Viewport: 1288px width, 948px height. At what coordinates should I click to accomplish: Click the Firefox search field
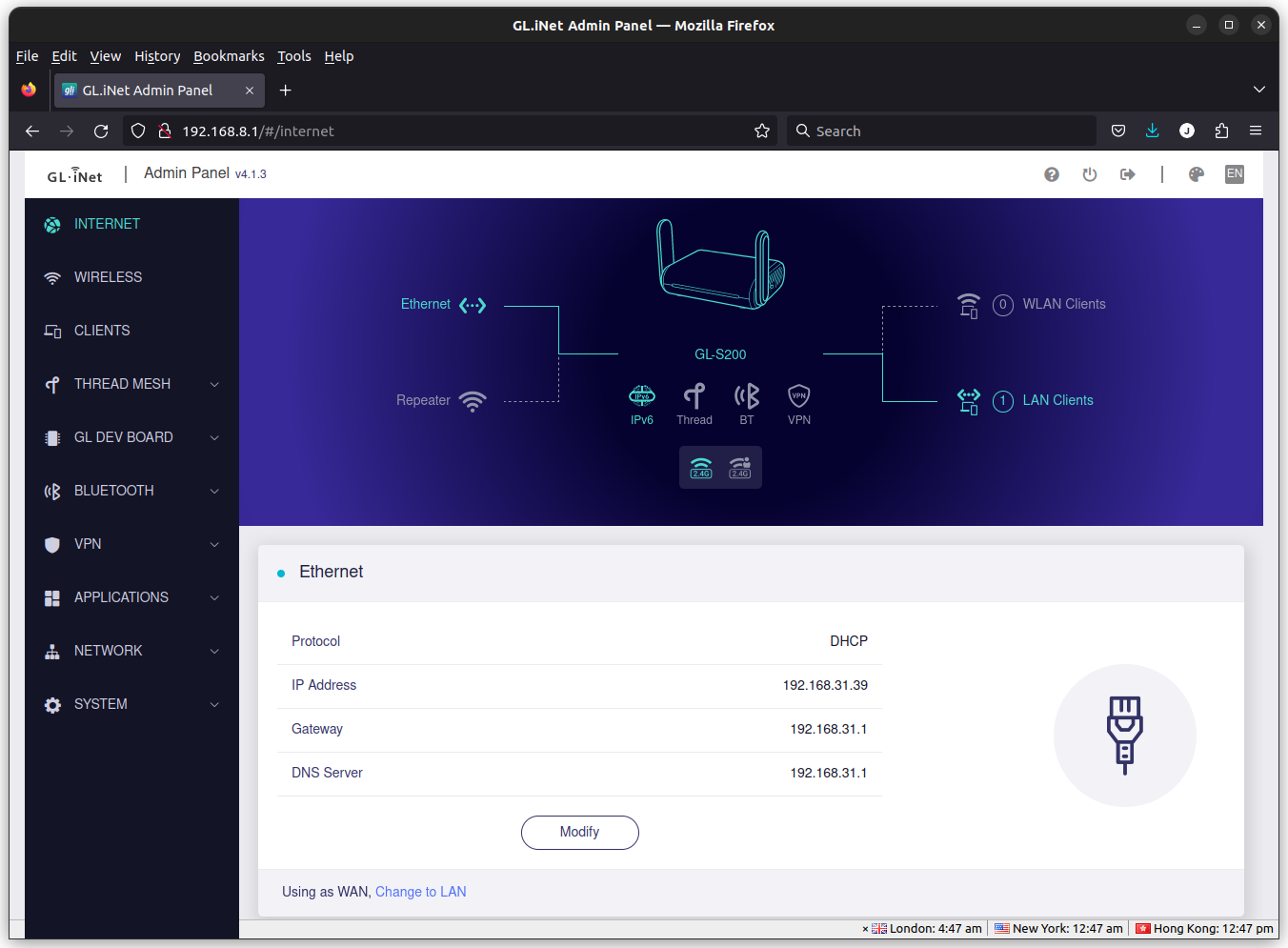941,131
